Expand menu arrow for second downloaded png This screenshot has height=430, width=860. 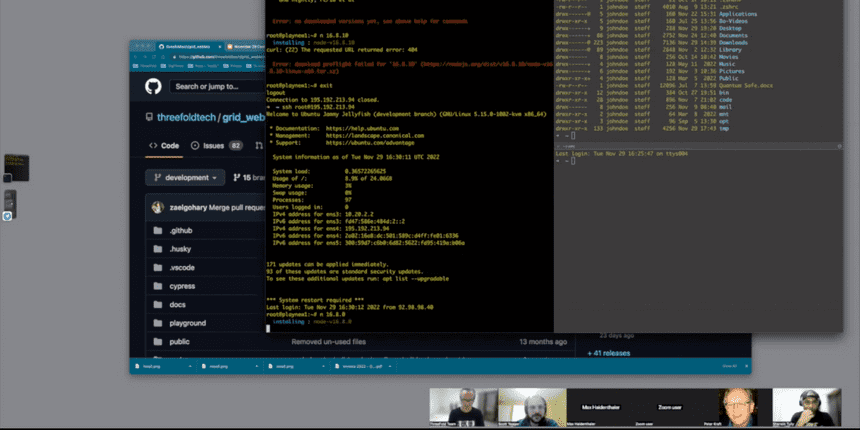256,366
